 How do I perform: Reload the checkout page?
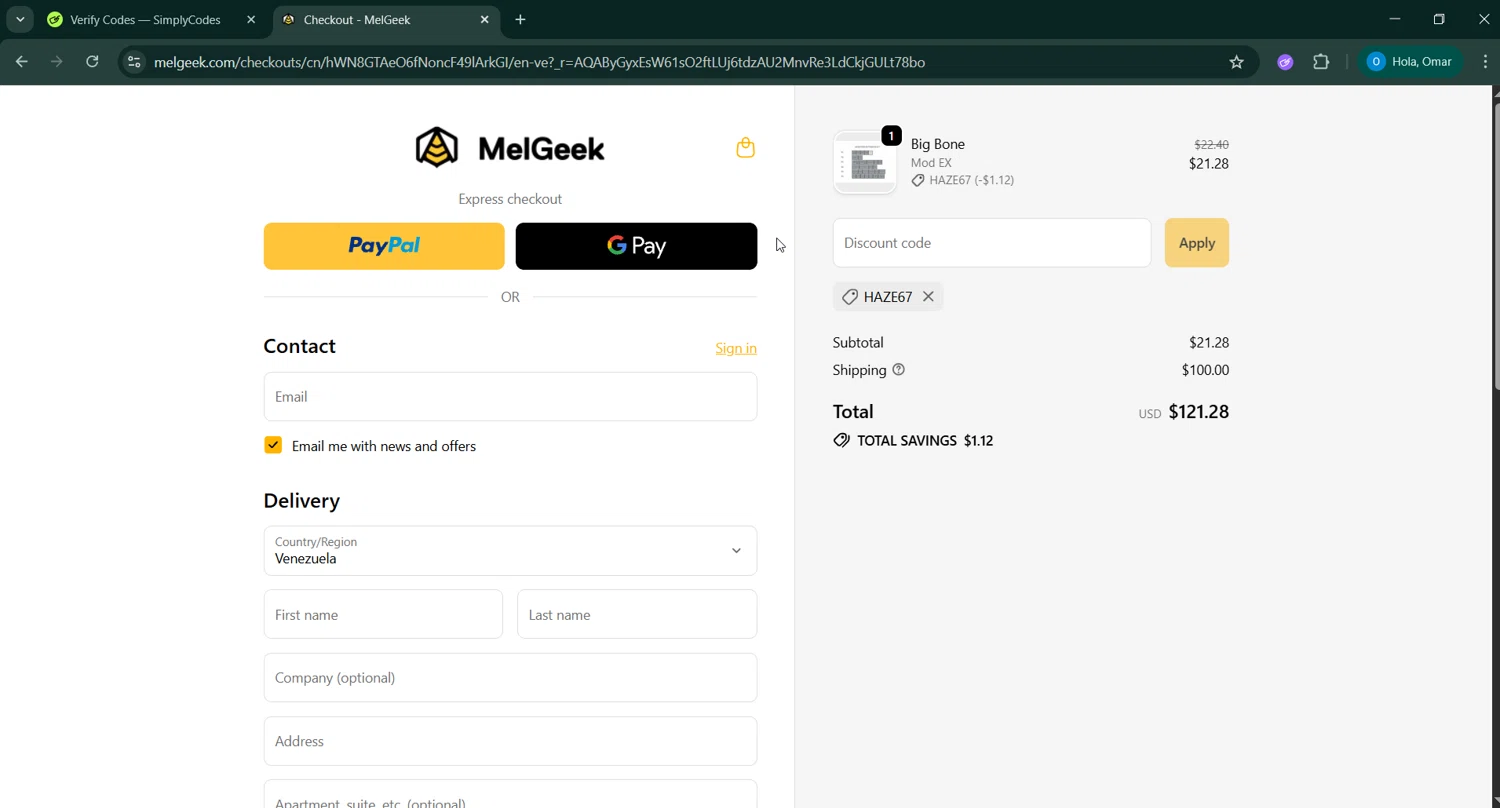click(x=92, y=62)
